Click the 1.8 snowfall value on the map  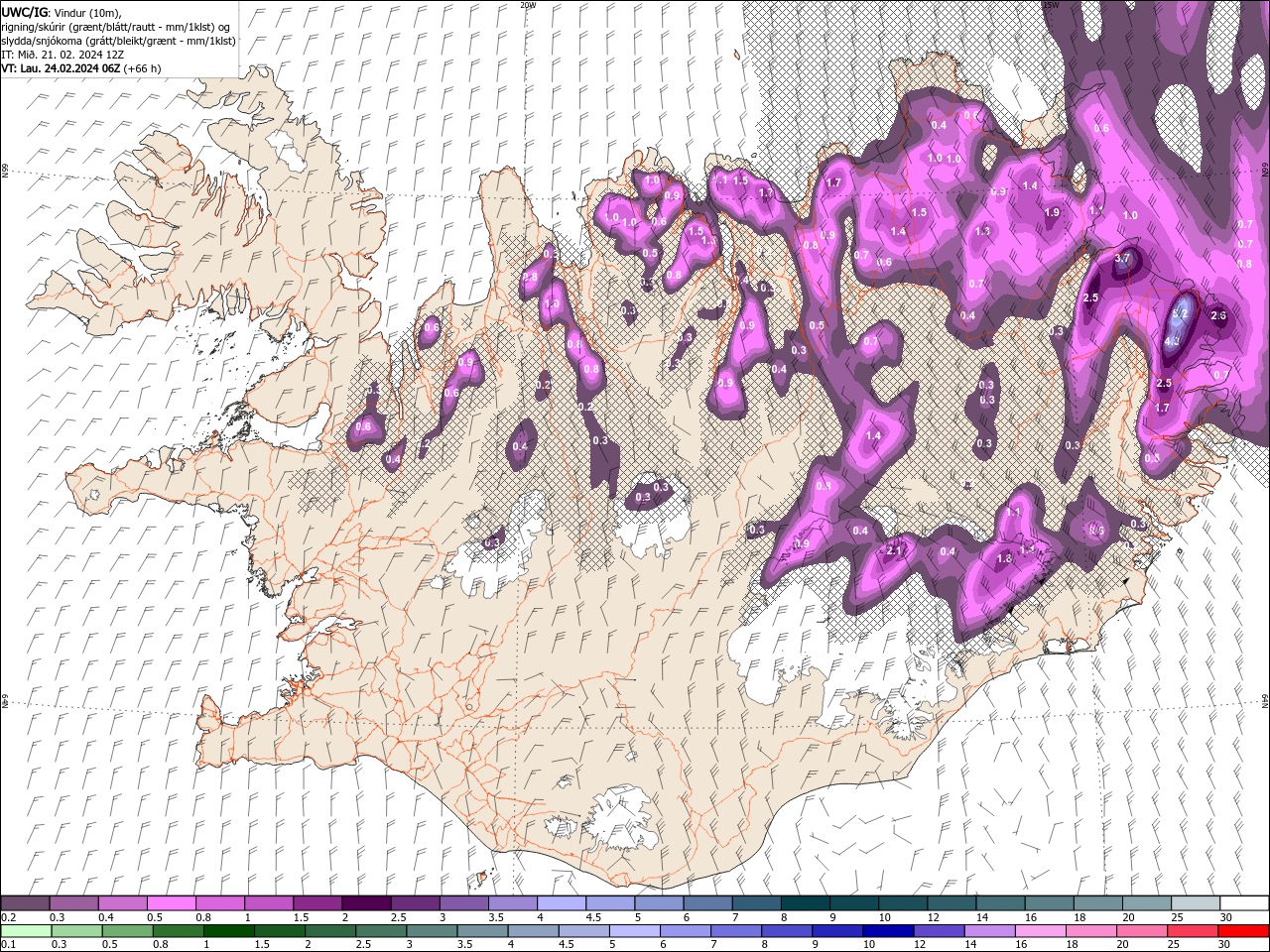point(1004,558)
